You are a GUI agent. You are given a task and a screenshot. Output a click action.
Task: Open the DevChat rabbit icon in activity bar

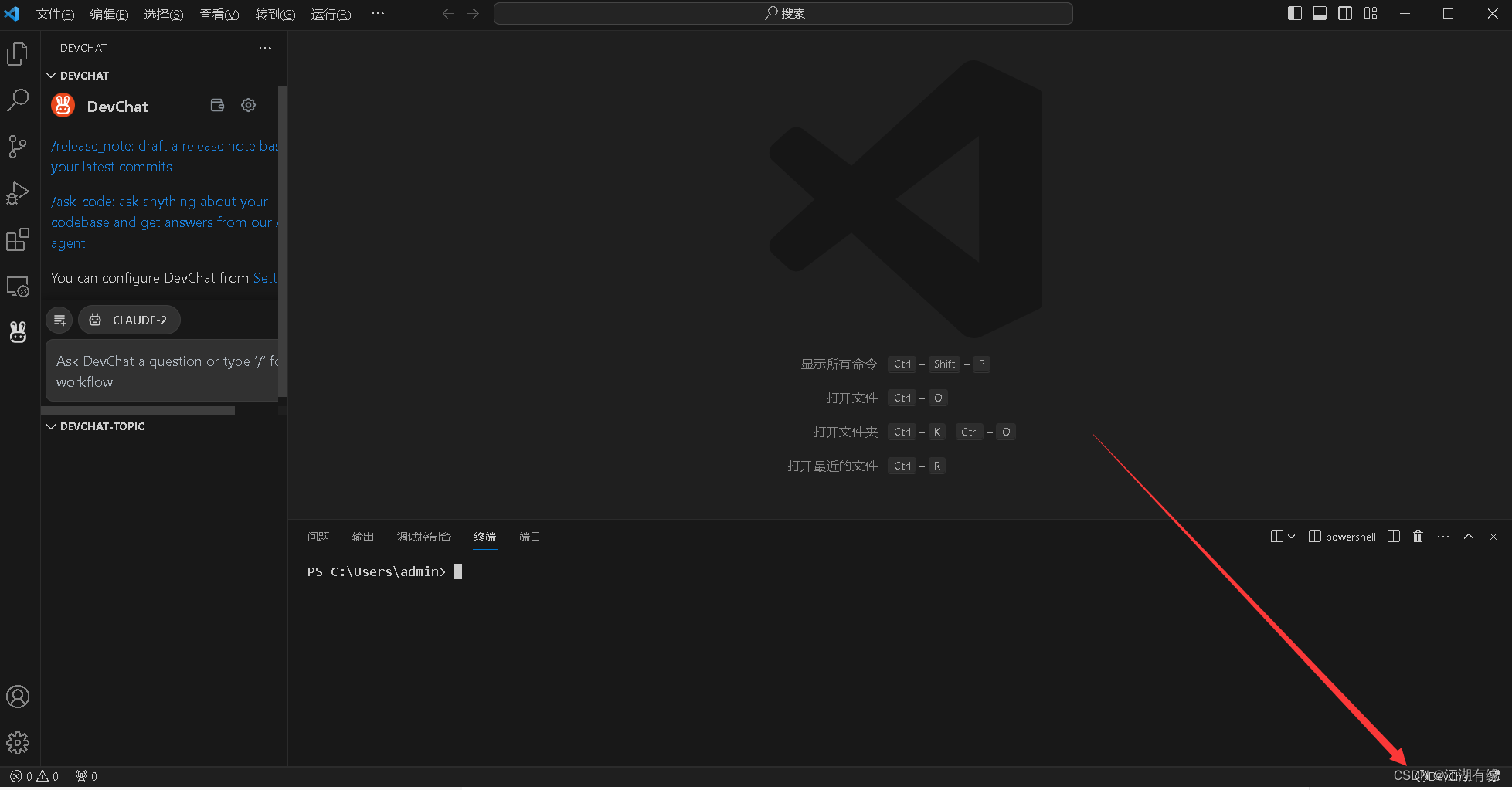point(18,332)
